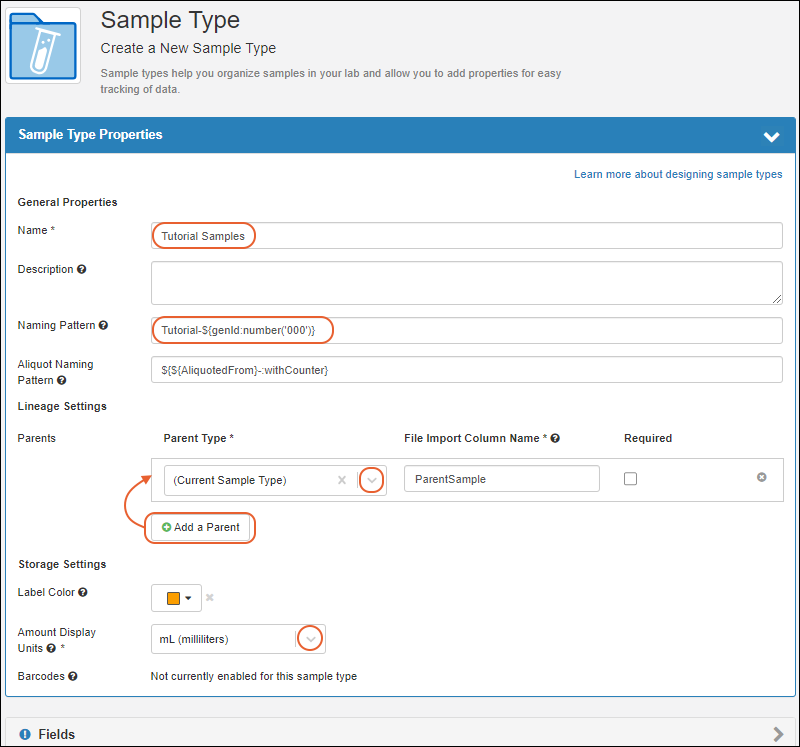Open the orange Label Color picker
Screen dimensions: 800x747
point(177,598)
